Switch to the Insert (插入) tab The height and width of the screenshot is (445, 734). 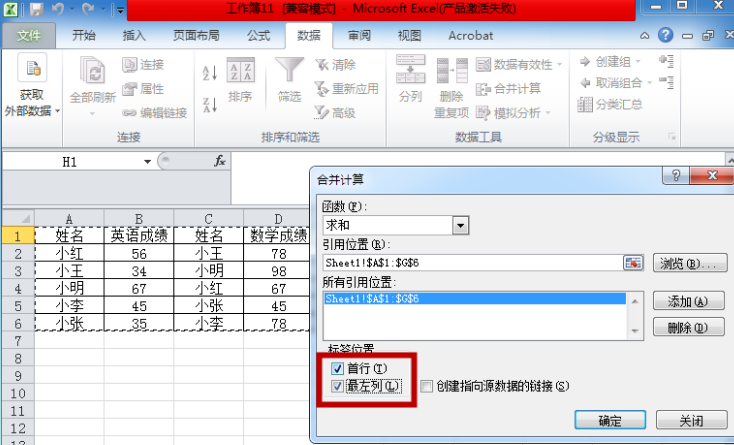coord(134,35)
